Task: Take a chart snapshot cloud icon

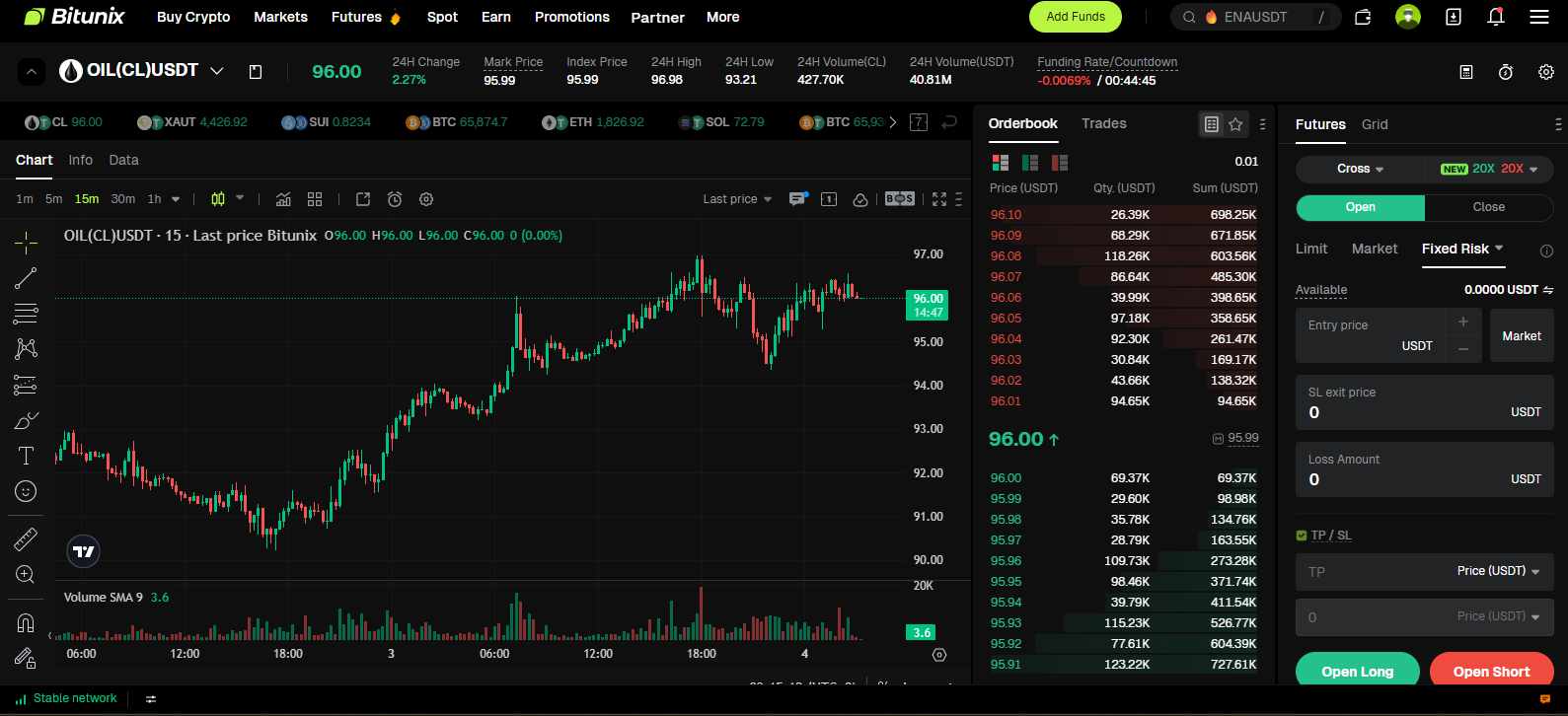Action: 860,199
